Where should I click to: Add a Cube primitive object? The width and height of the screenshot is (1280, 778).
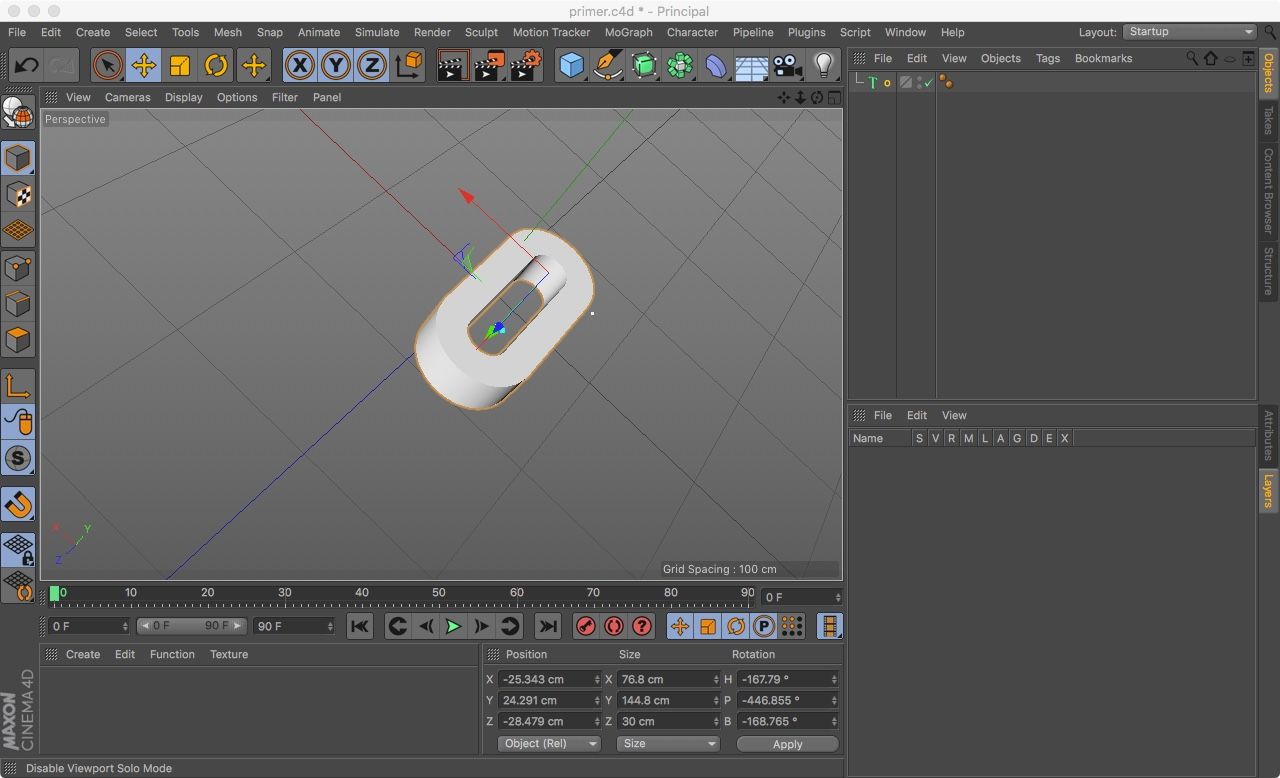pos(571,66)
